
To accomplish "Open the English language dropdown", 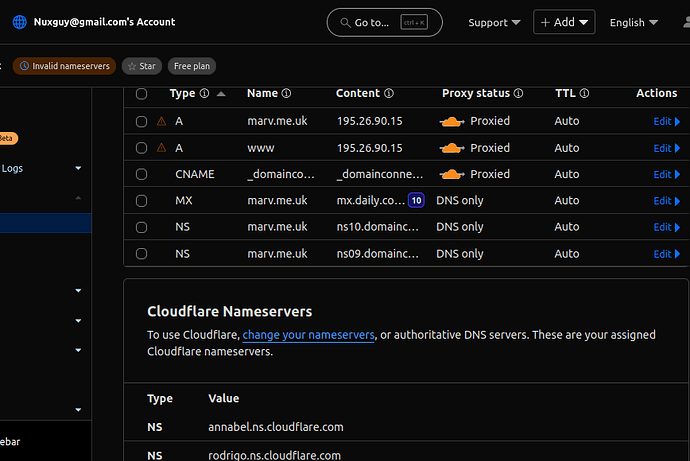I will pos(634,22).
